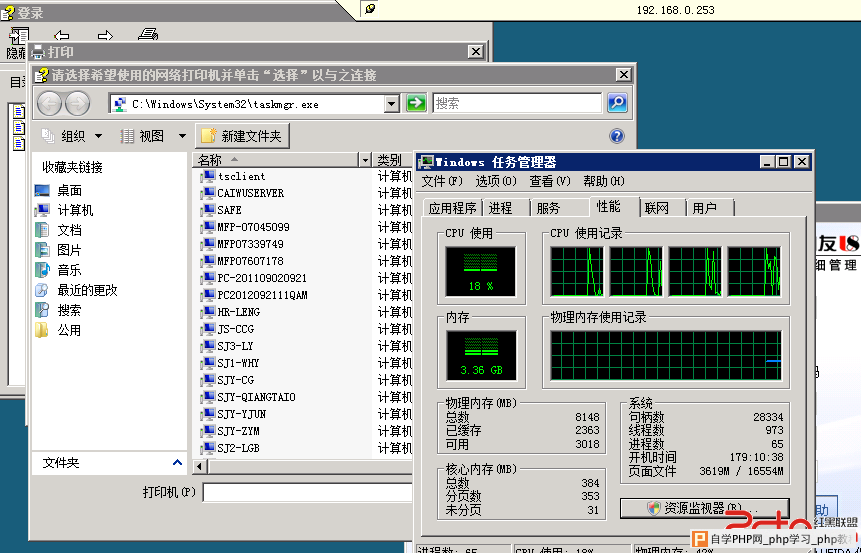Click the forward arrow in printer browse dialog
The image size is (861, 553).
pos(77,103)
